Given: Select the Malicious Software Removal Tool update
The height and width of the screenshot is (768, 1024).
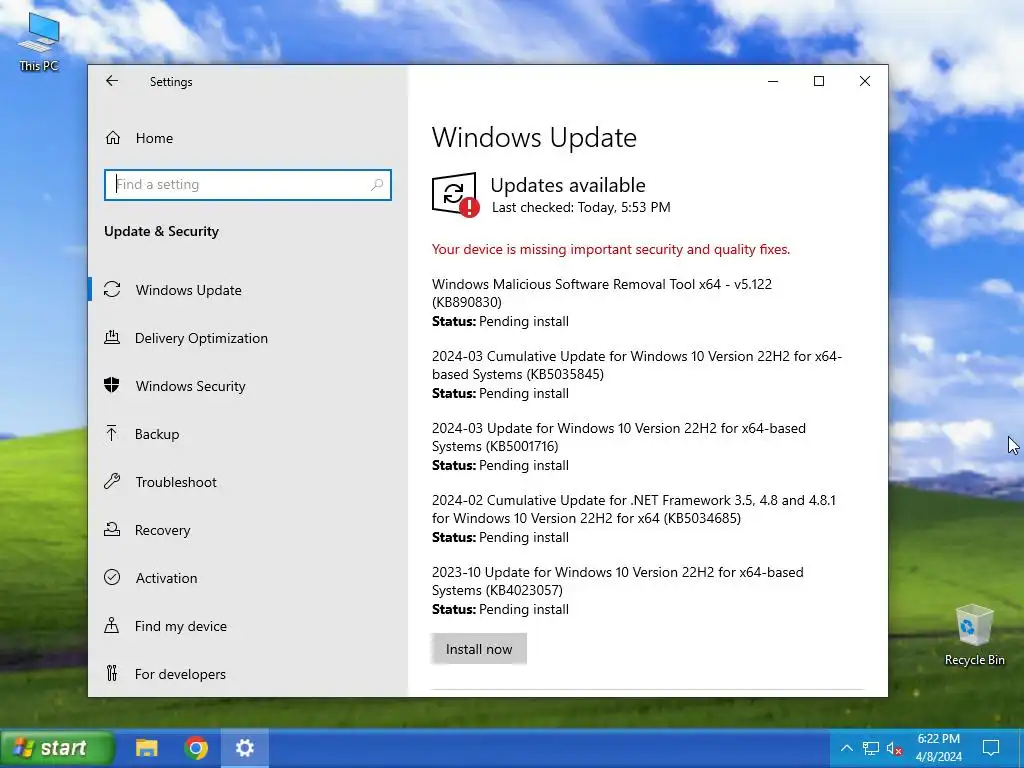Looking at the screenshot, I should (601, 302).
